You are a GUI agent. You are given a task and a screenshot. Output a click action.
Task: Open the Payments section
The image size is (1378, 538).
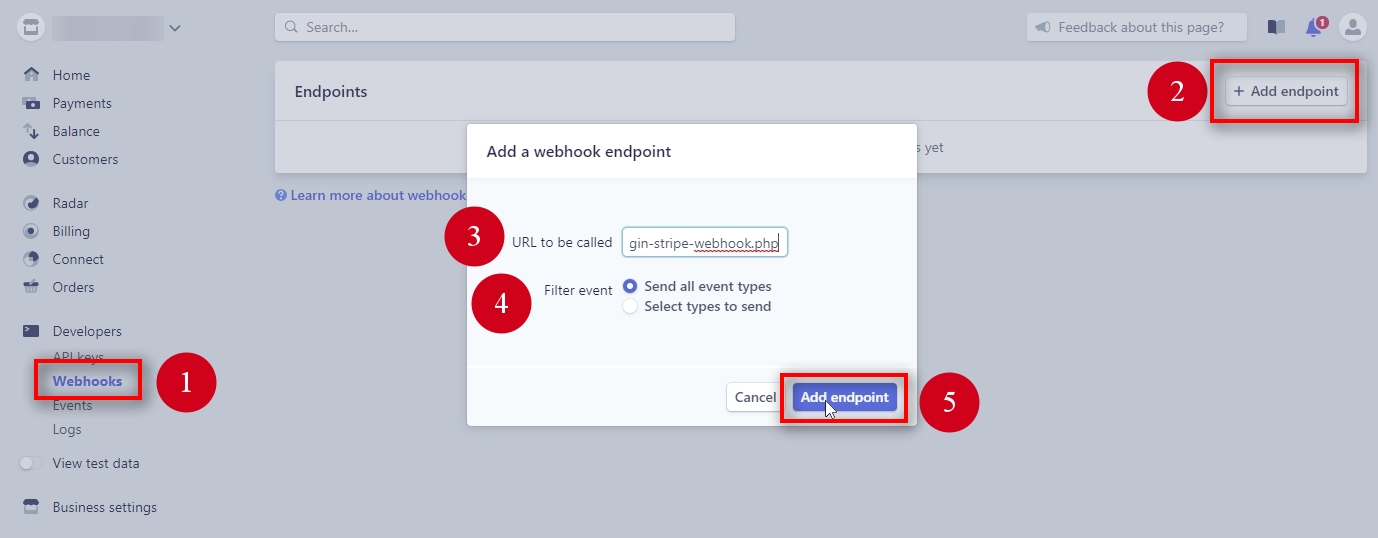[x=82, y=103]
